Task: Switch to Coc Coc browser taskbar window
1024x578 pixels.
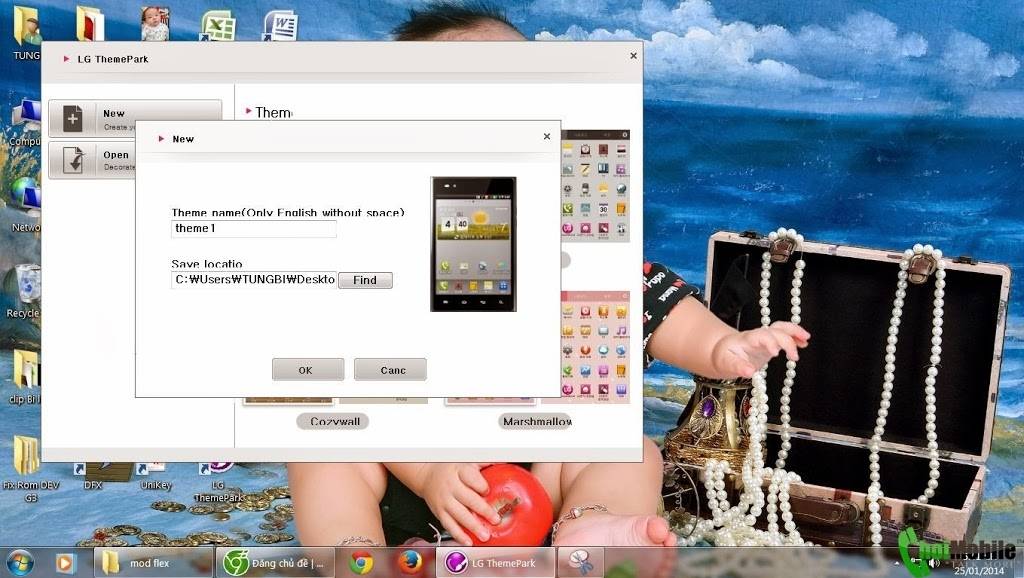Action: click(x=275, y=562)
